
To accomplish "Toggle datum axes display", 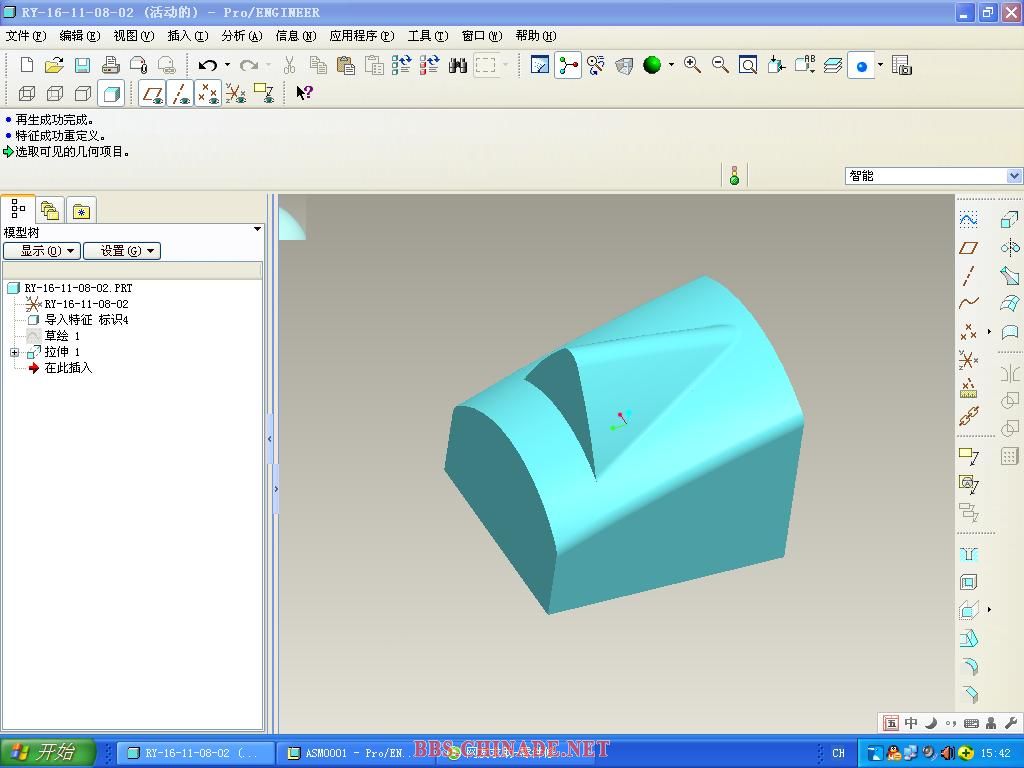I will 180,94.
